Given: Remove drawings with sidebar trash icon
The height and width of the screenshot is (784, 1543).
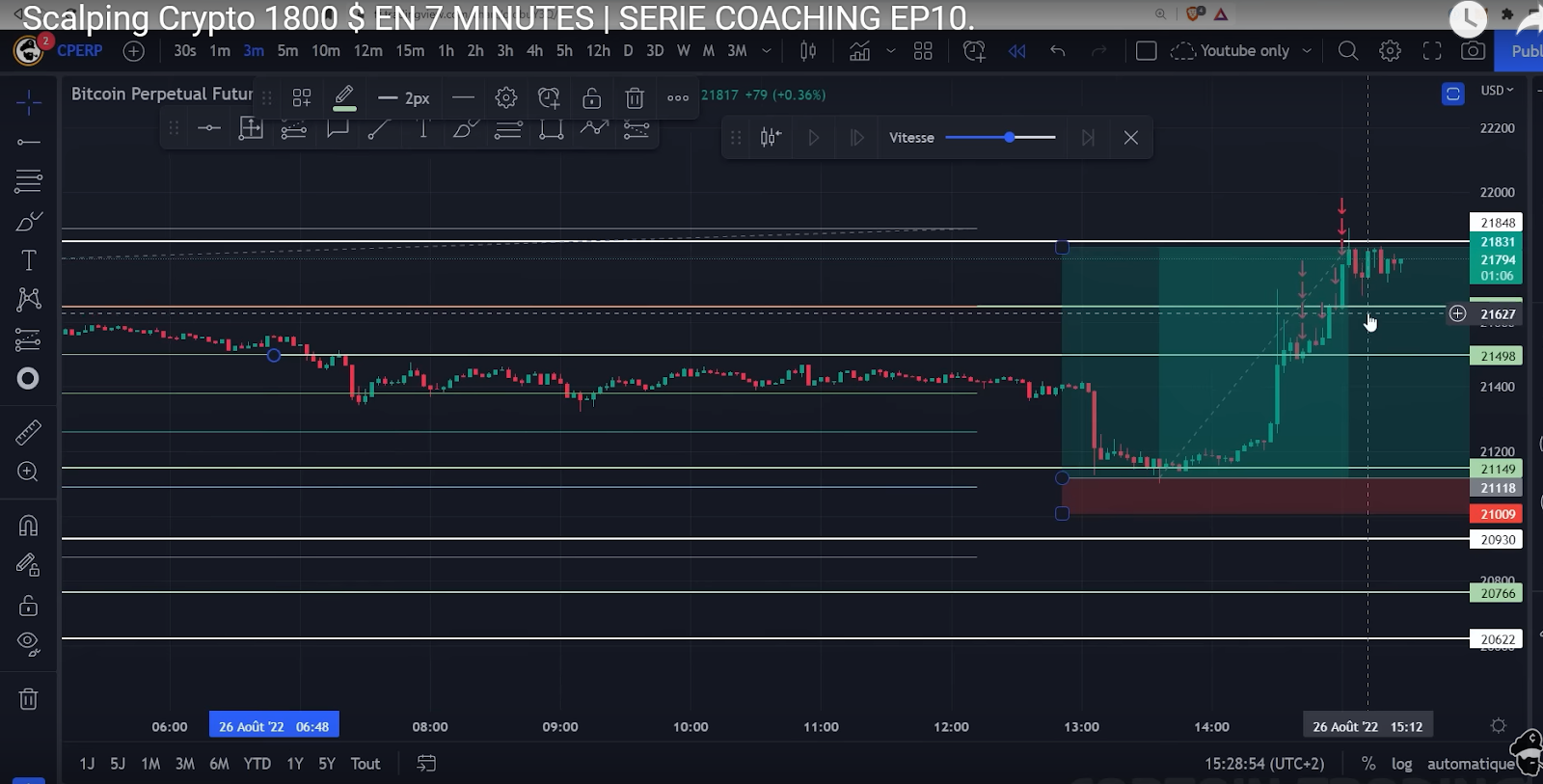Looking at the screenshot, I should click(x=28, y=699).
